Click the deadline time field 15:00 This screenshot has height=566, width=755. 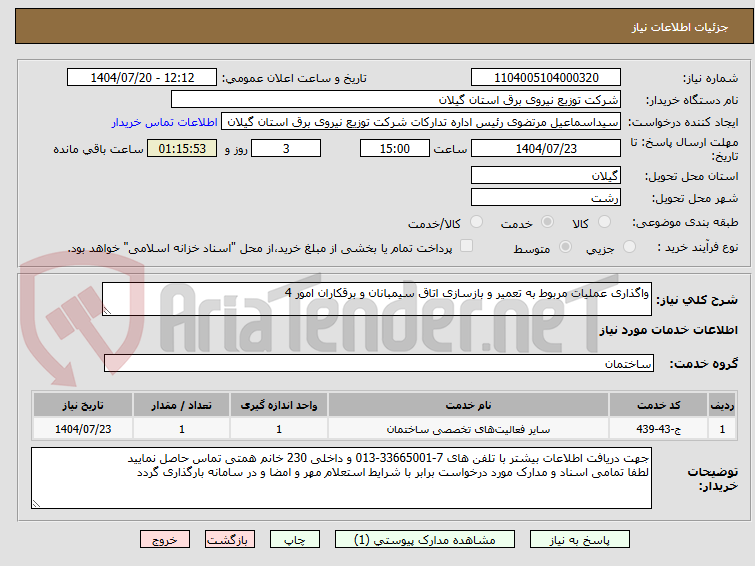click(395, 148)
